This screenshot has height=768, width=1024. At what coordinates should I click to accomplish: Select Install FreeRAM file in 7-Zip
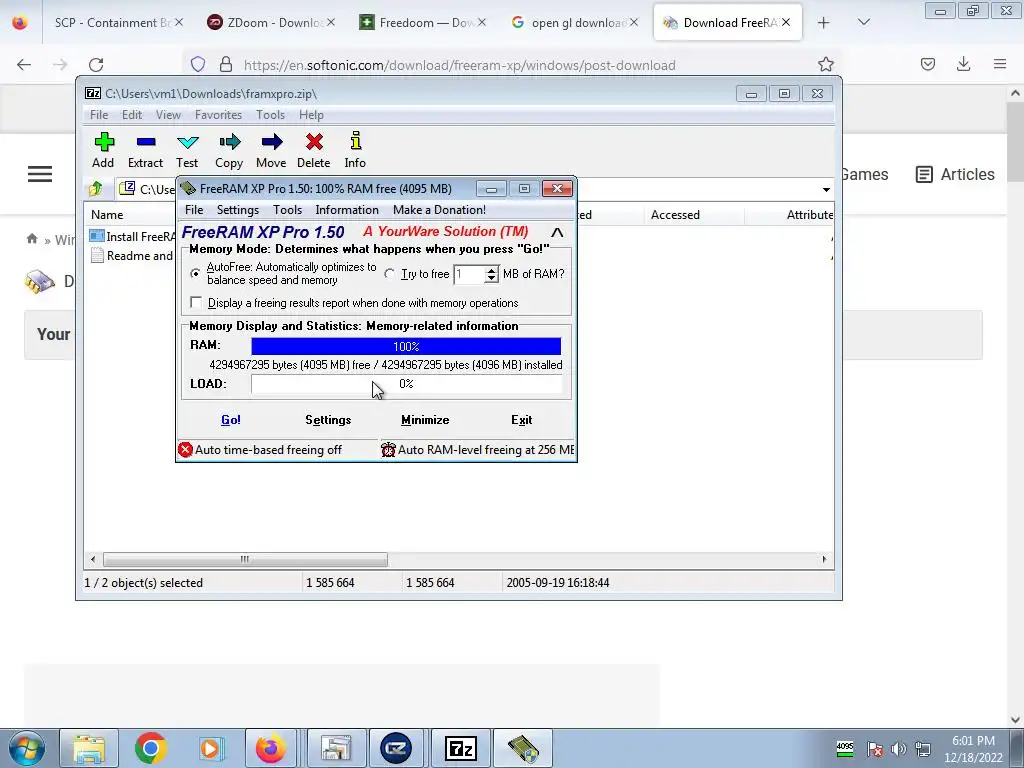tap(133, 236)
